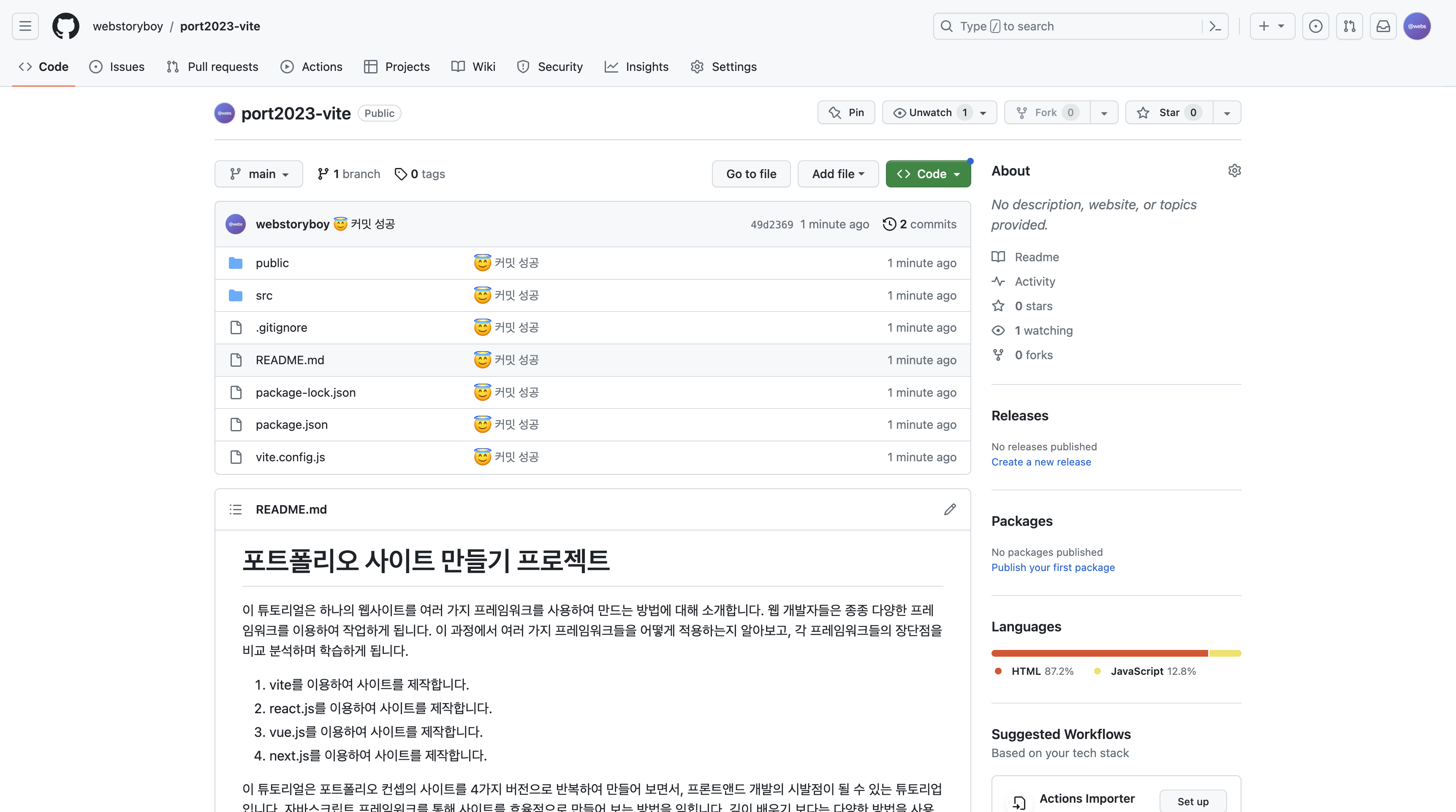Screen dimensions: 1456x812
Task: Click the file icon for vite.config.js
Action: tap(236, 457)
